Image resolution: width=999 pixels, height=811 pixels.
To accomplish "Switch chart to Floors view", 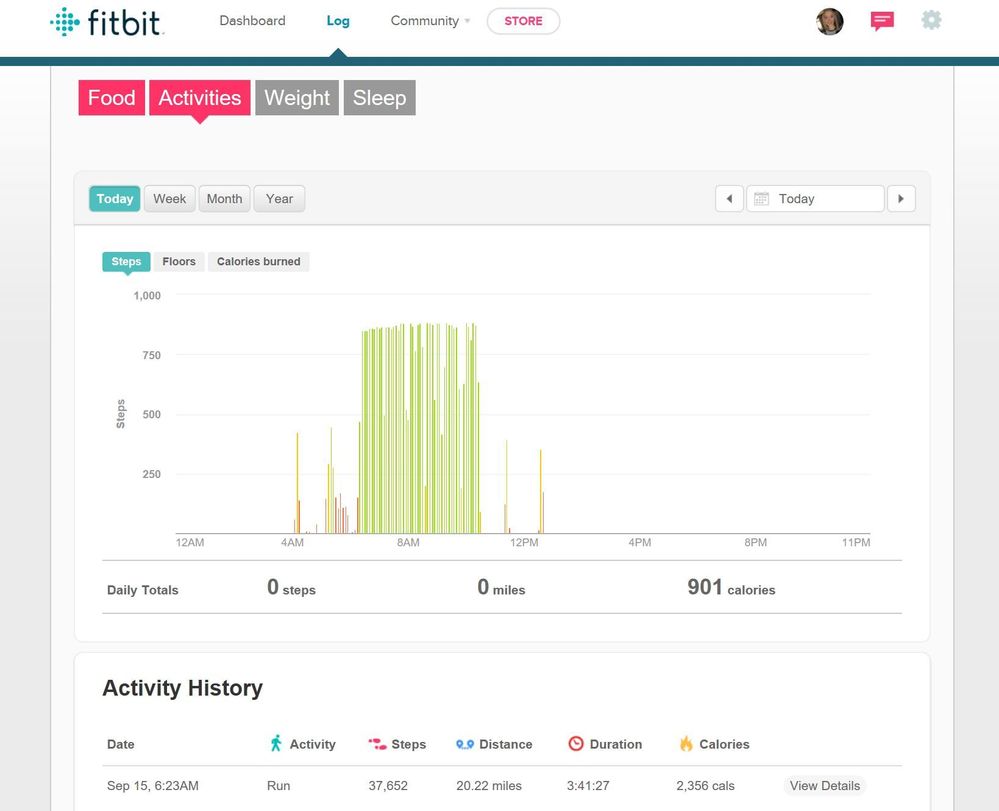I will [179, 262].
